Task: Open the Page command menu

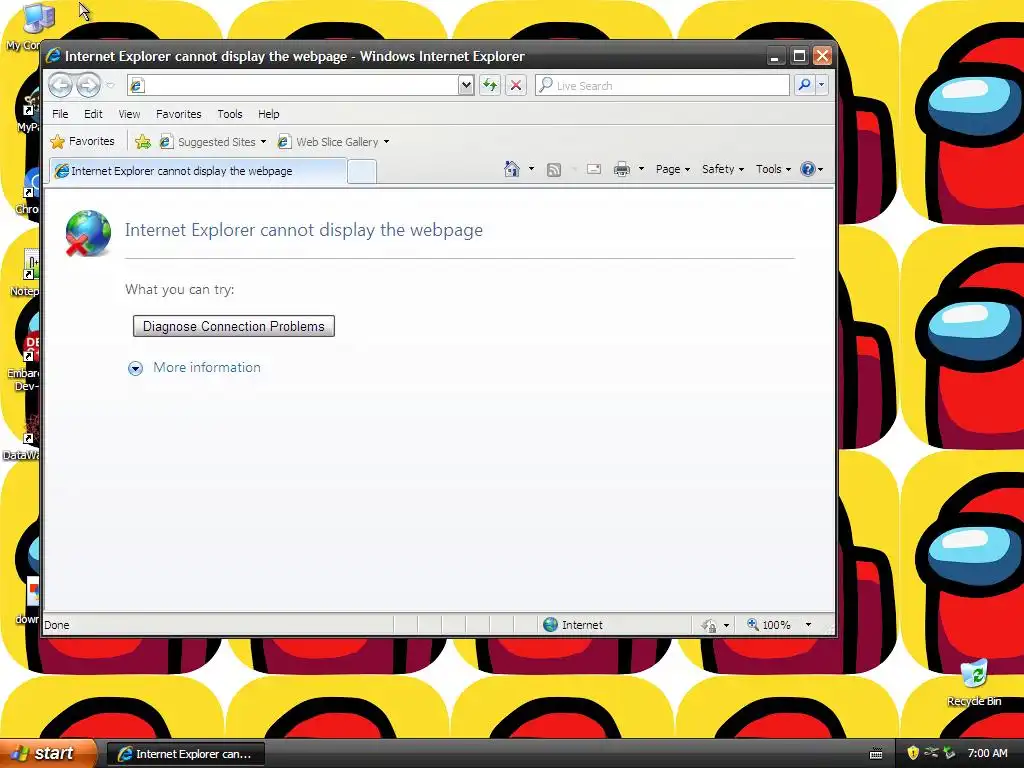Action: tap(673, 169)
